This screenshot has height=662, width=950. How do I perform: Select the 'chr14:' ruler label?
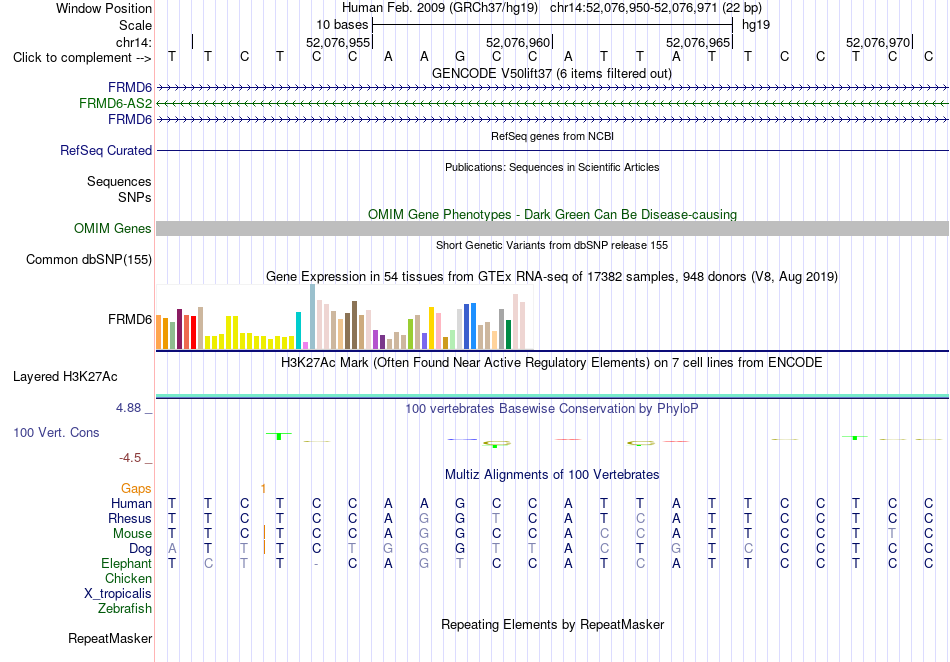[x=134, y=42]
